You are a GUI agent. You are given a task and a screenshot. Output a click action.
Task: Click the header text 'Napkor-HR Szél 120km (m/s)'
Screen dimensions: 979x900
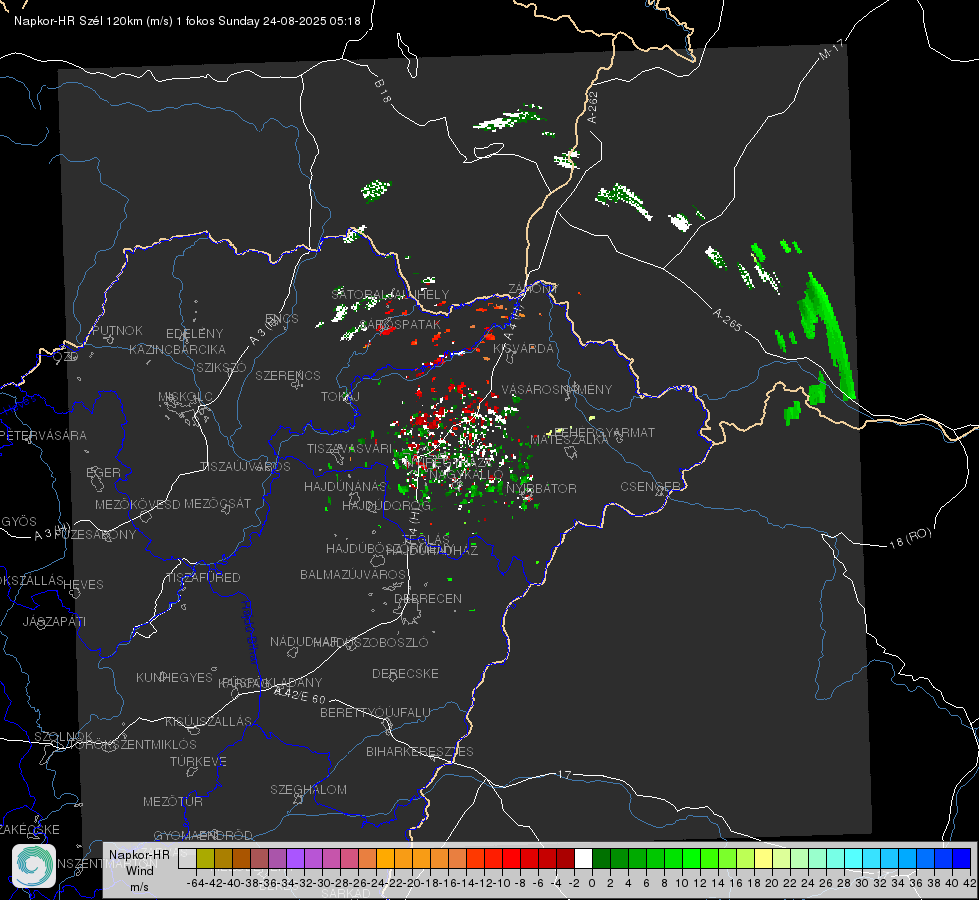[93, 21]
